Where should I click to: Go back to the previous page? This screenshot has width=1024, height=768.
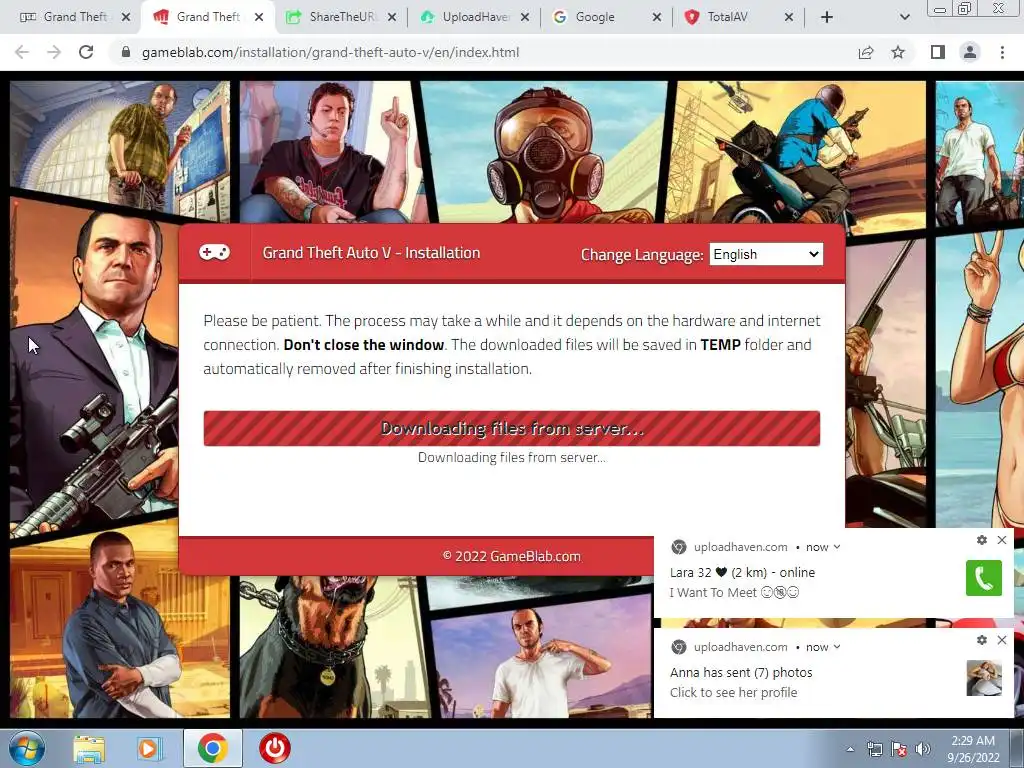(22, 52)
